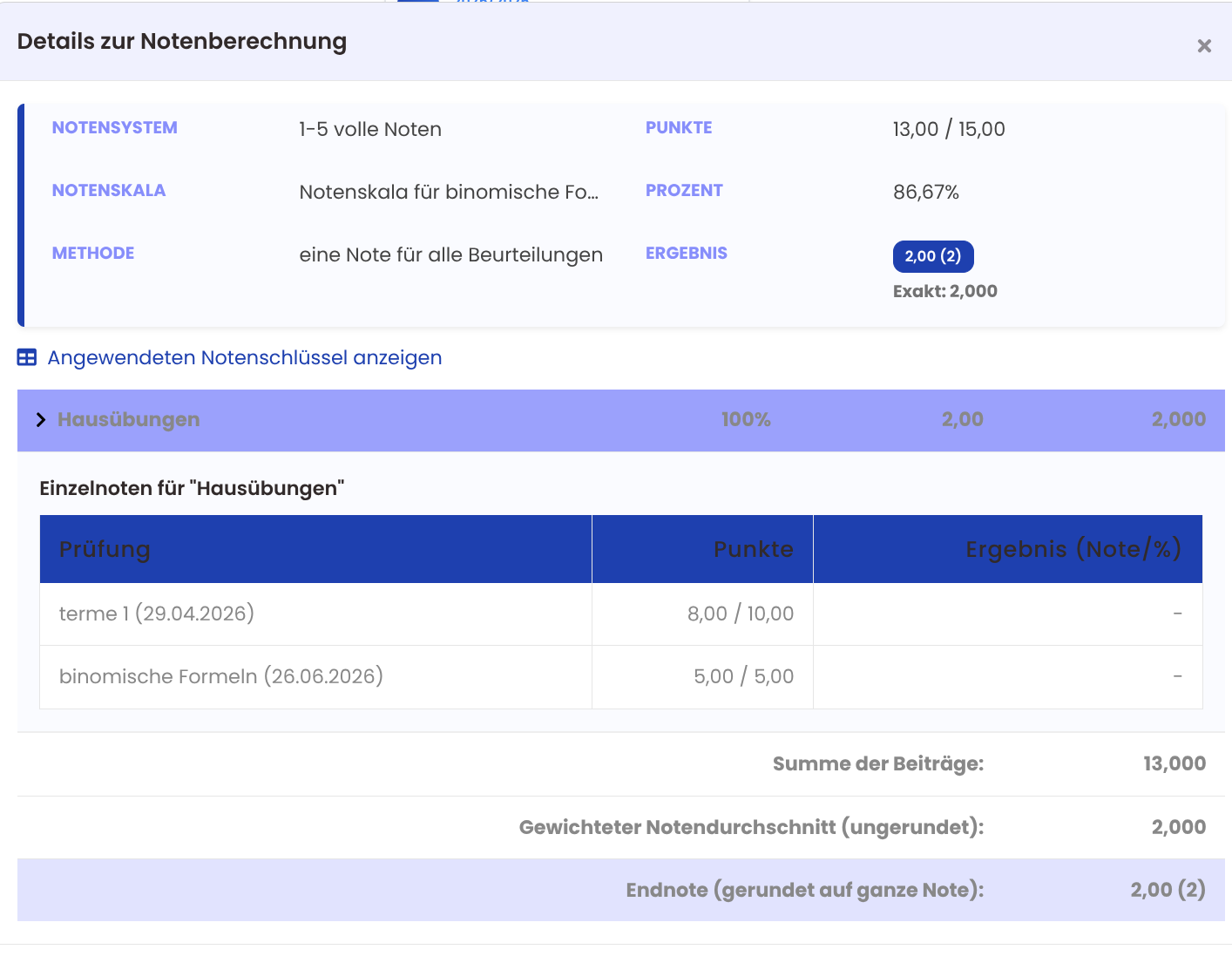Select the "Hausübungen" category label
1232x963 pixels.
coord(129,419)
